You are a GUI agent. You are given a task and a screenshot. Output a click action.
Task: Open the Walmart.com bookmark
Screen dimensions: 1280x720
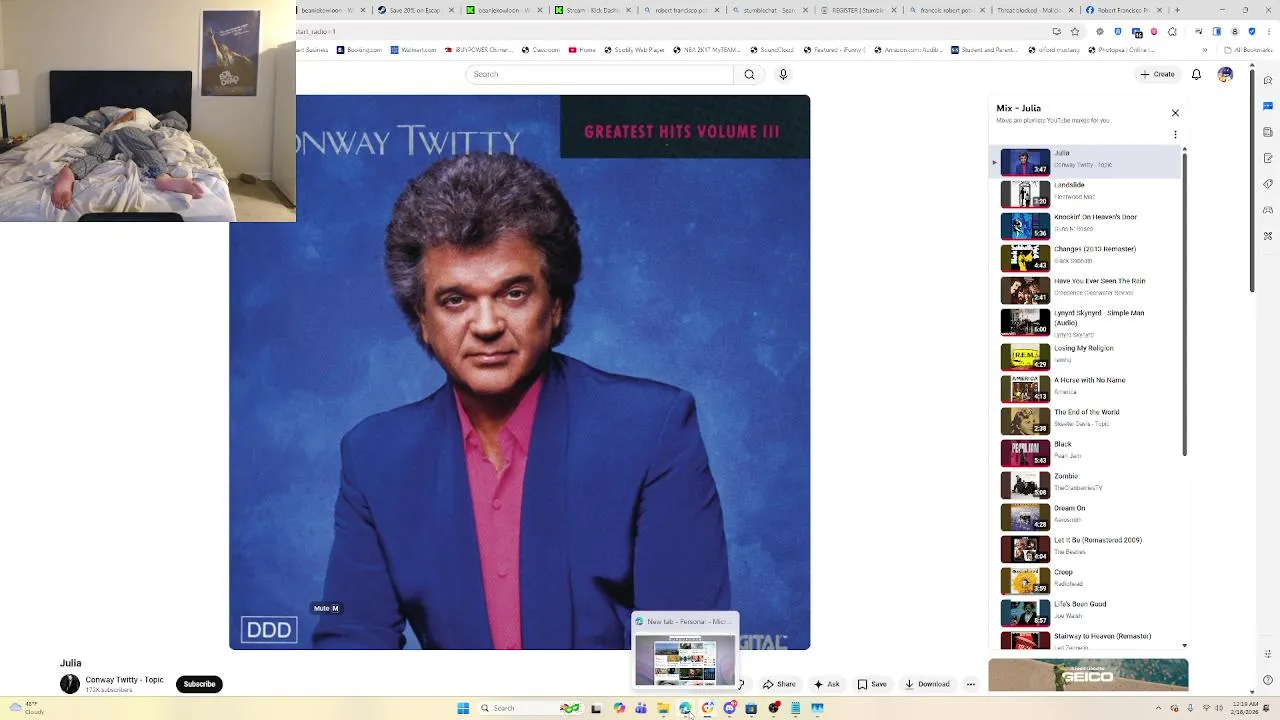pos(414,50)
